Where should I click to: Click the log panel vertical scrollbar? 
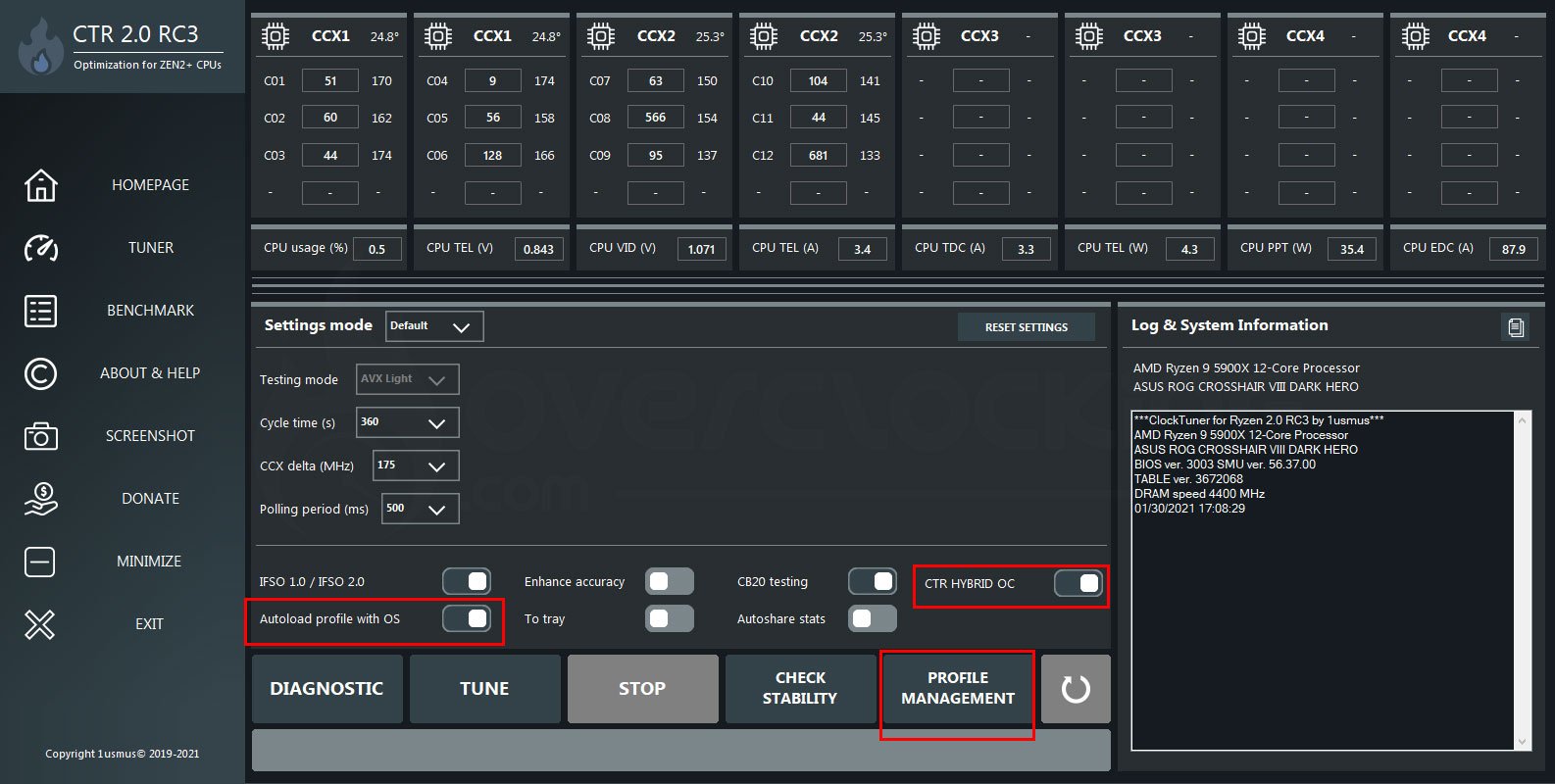click(1522, 581)
